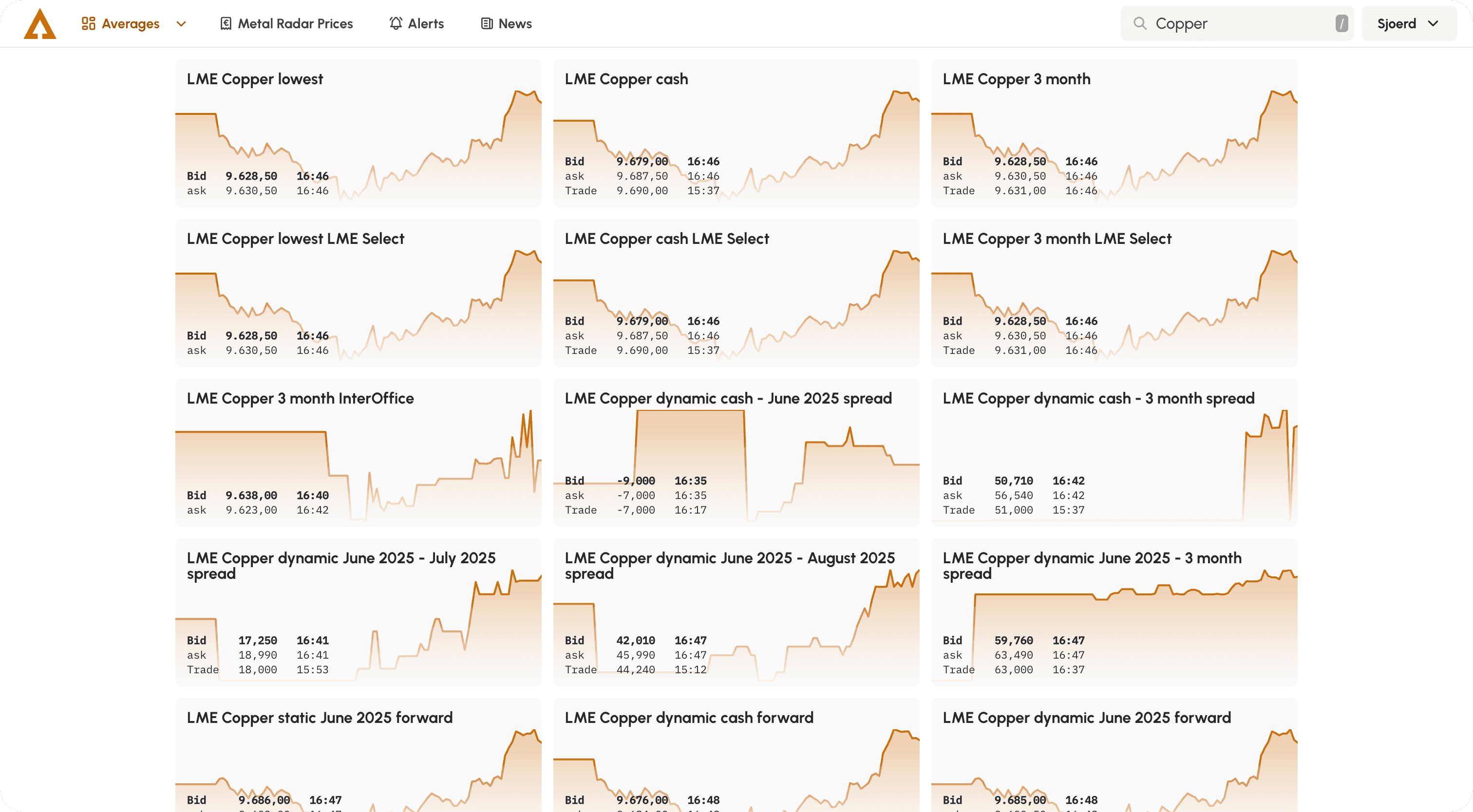Image resolution: width=1473 pixels, height=812 pixels.
Task: Click trade time 15:37 in Copper cash
Action: (x=703, y=191)
